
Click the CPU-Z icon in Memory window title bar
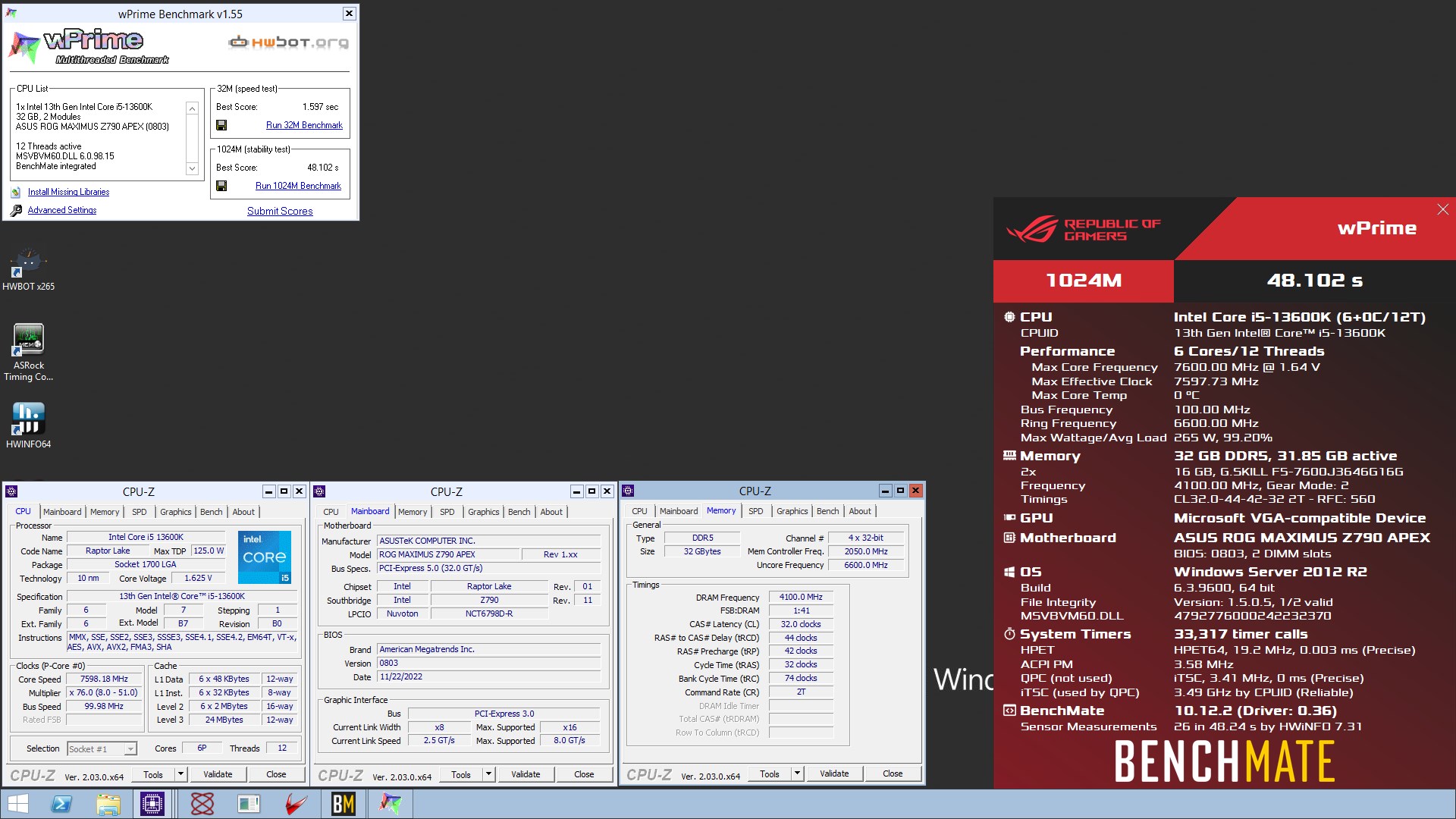[x=629, y=491]
